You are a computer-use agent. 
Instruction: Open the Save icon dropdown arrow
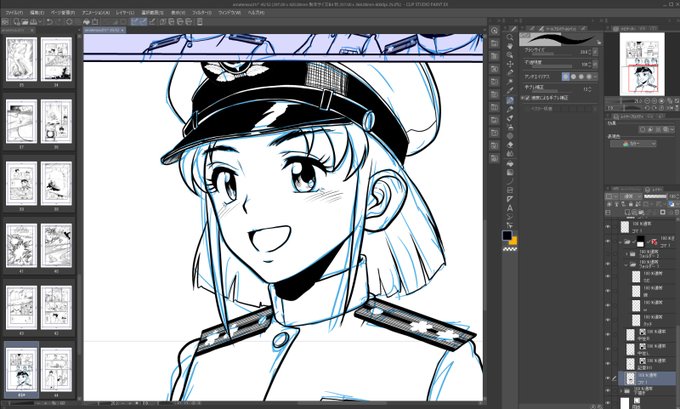pyautogui.click(x=40, y=22)
